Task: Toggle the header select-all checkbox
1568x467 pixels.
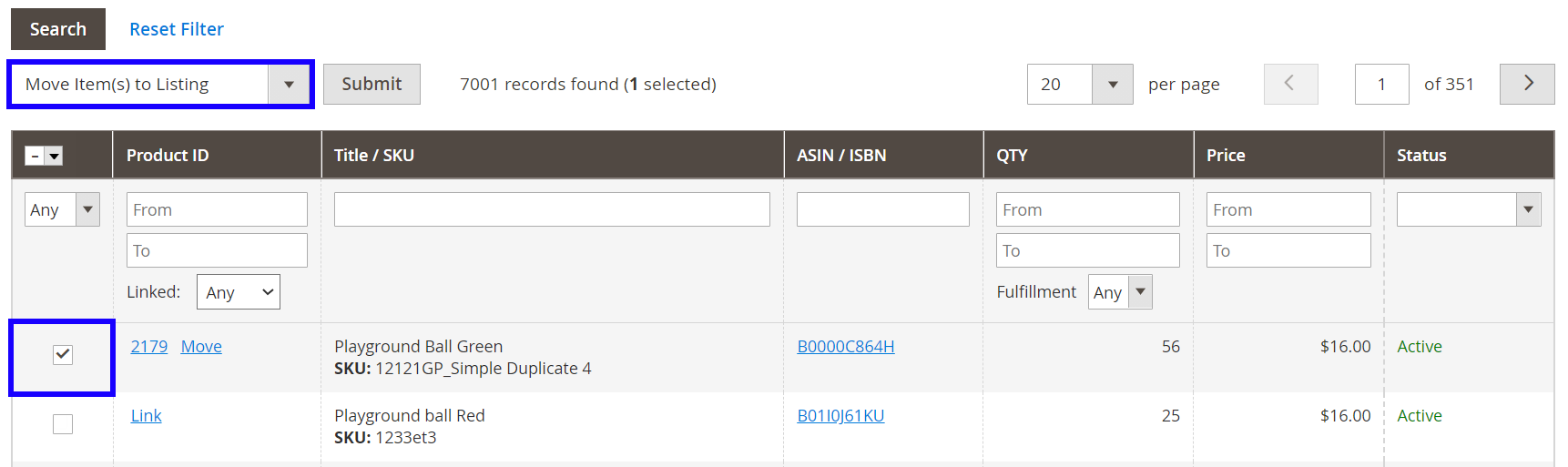Action: [x=35, y=156]
